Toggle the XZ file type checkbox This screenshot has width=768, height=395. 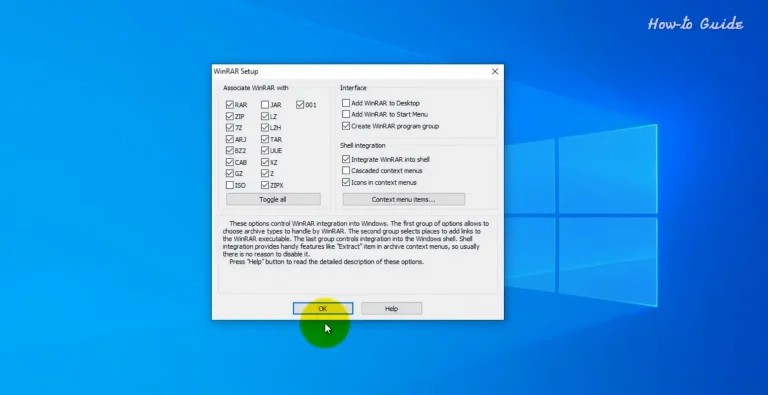[x=265, y=162]
